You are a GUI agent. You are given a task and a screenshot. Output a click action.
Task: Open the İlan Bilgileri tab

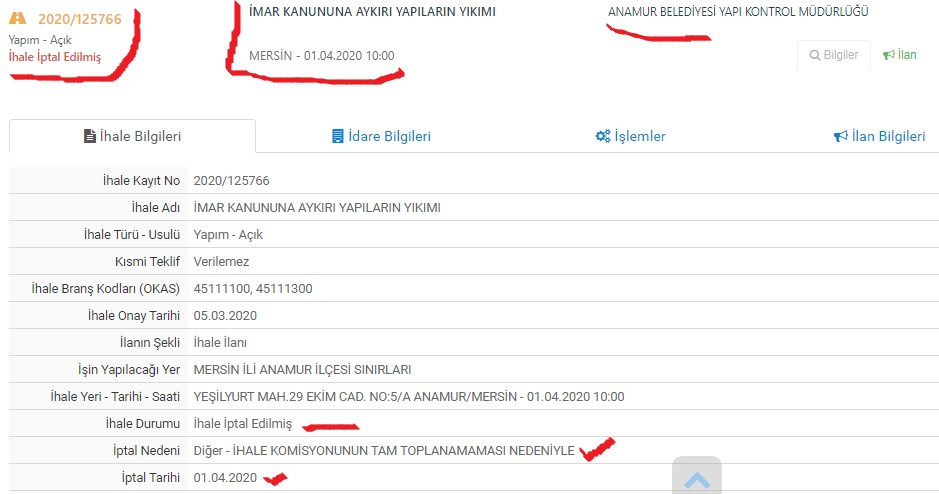(x=879, y=137)
